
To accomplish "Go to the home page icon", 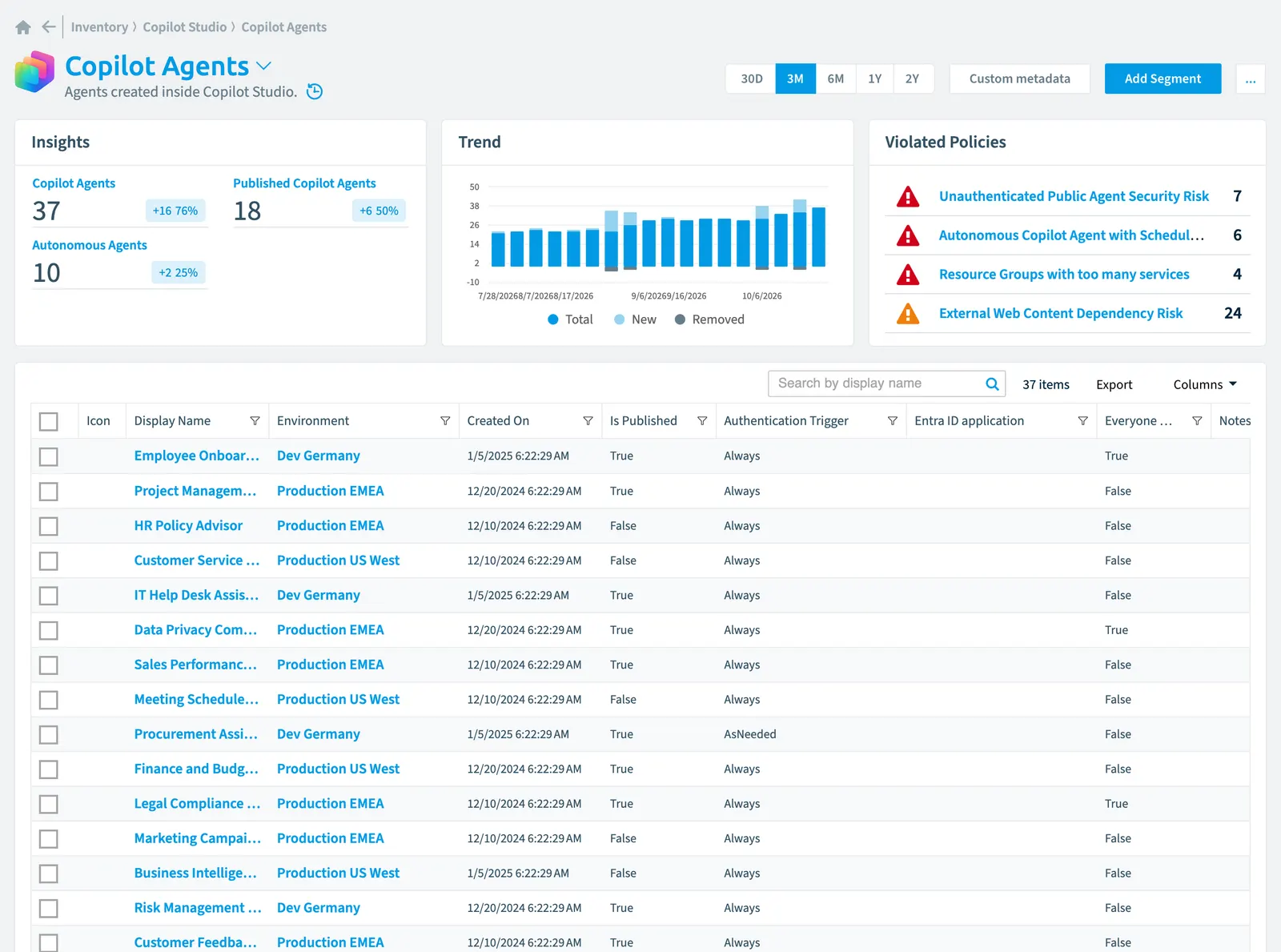I will coord(23,27).
